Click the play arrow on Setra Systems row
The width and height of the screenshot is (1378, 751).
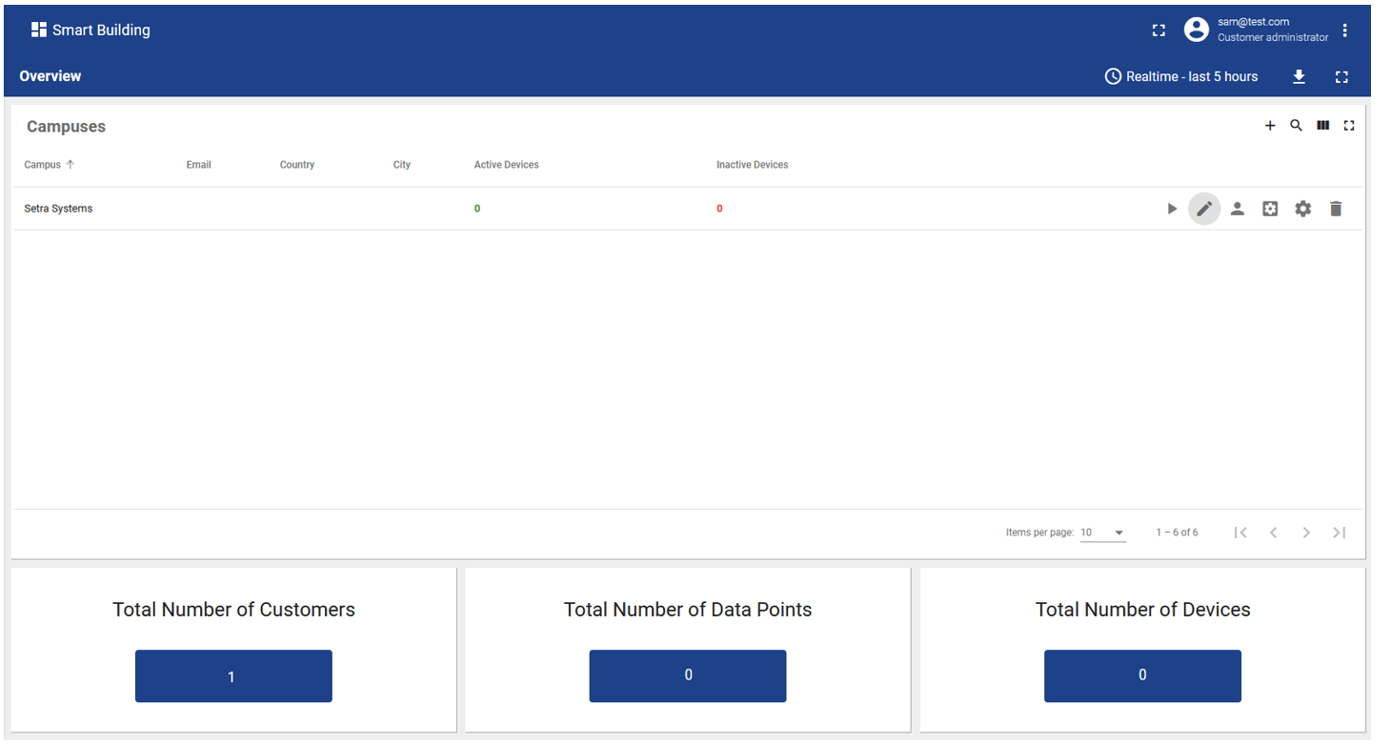click(1171, 208)
